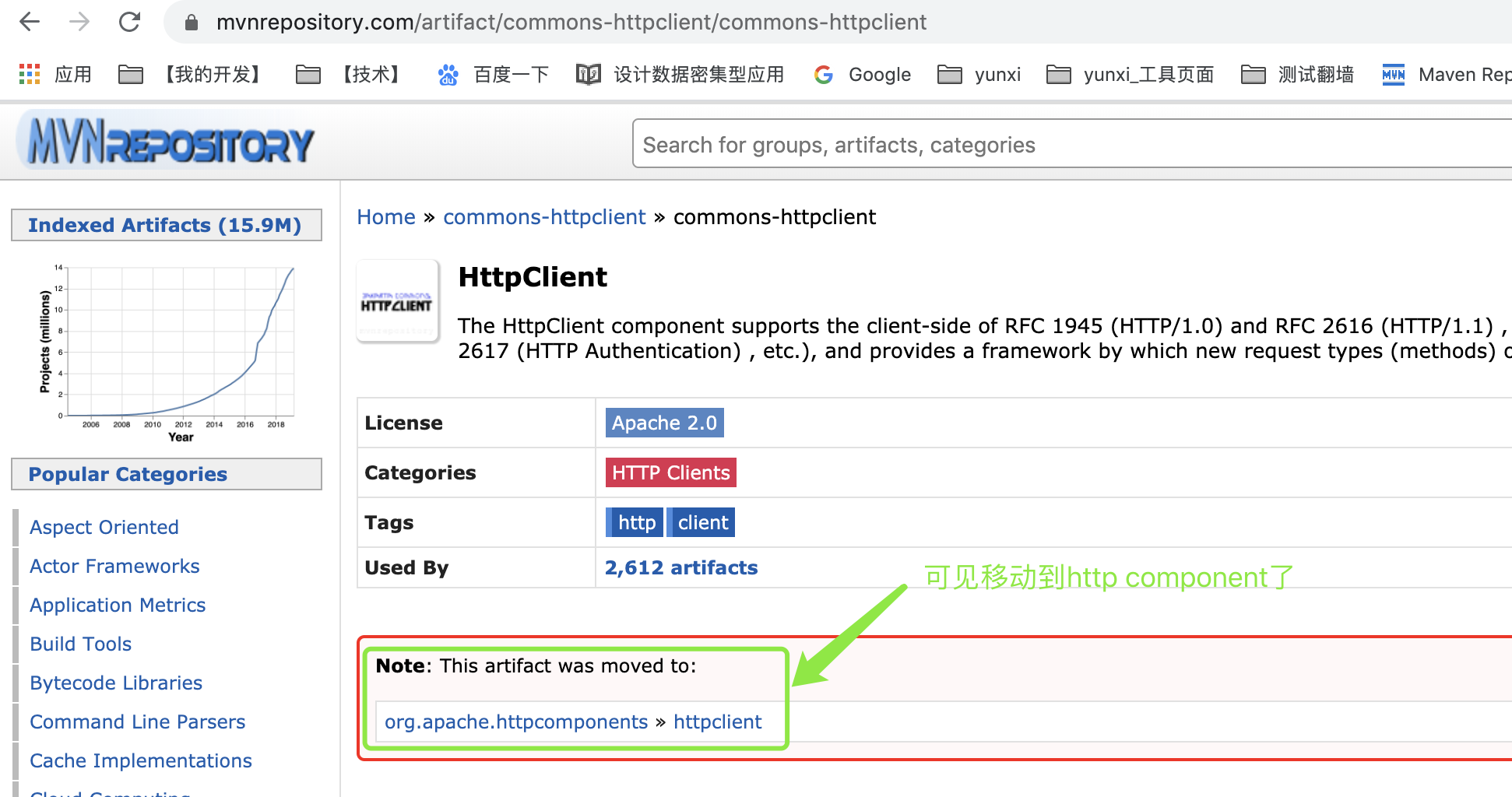Follow the org.apache.httpcomponents link
This screenshot has height=797, width=1512.
(516, 722)
